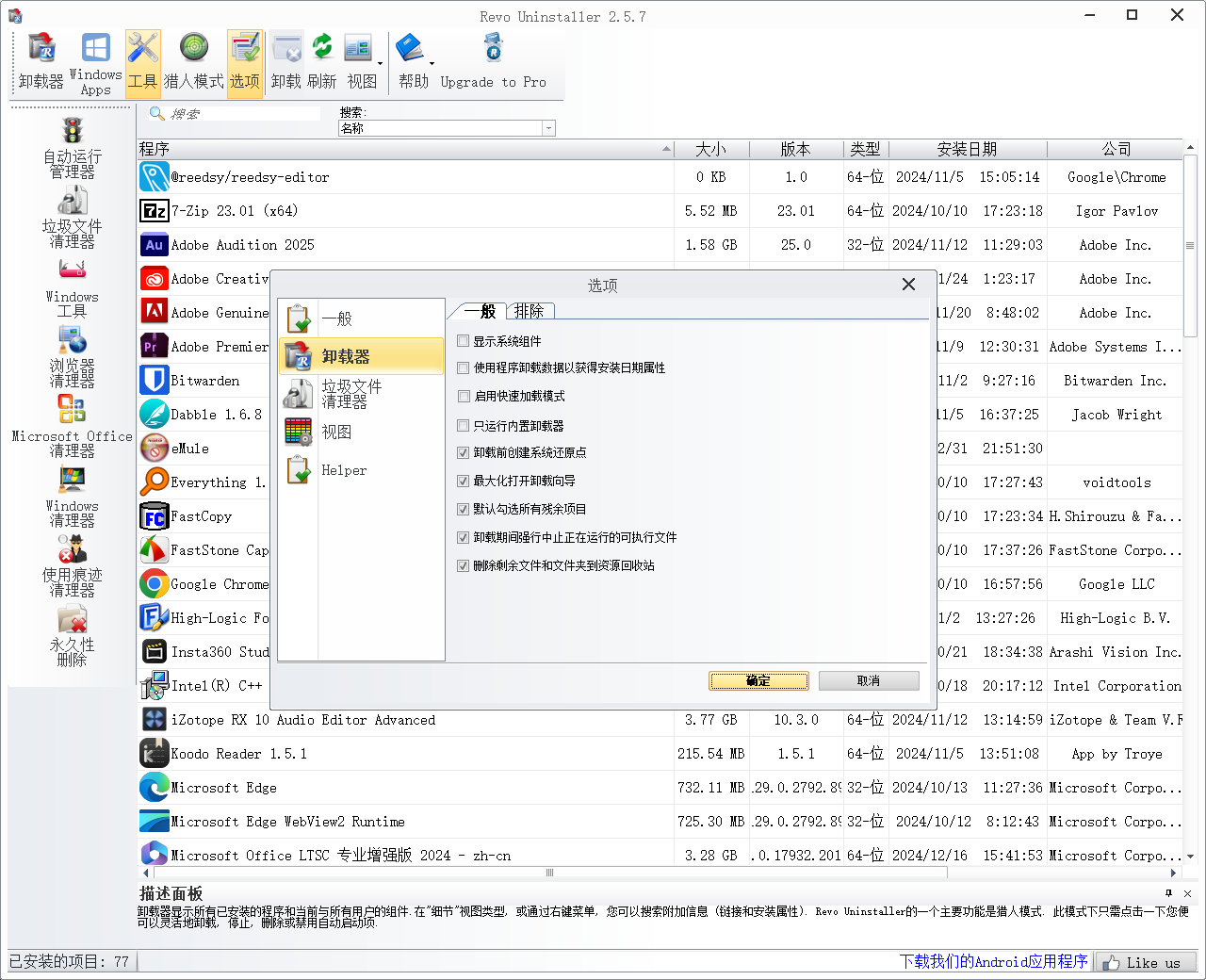Open 下载我们的Android应用程序 link
This screenshot has width=1206, height=980.
(x=993, y=962)
